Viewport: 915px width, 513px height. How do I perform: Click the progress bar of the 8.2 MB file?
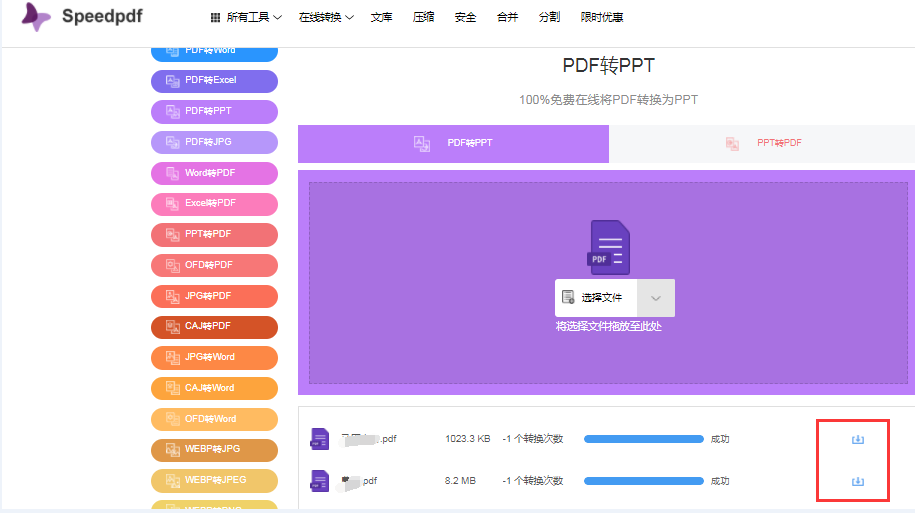point(643,481)
